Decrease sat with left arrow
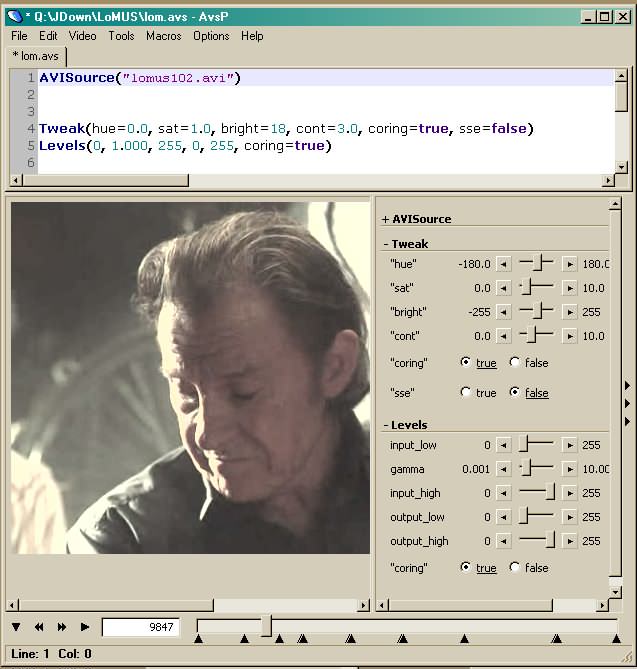 [503, 288]
